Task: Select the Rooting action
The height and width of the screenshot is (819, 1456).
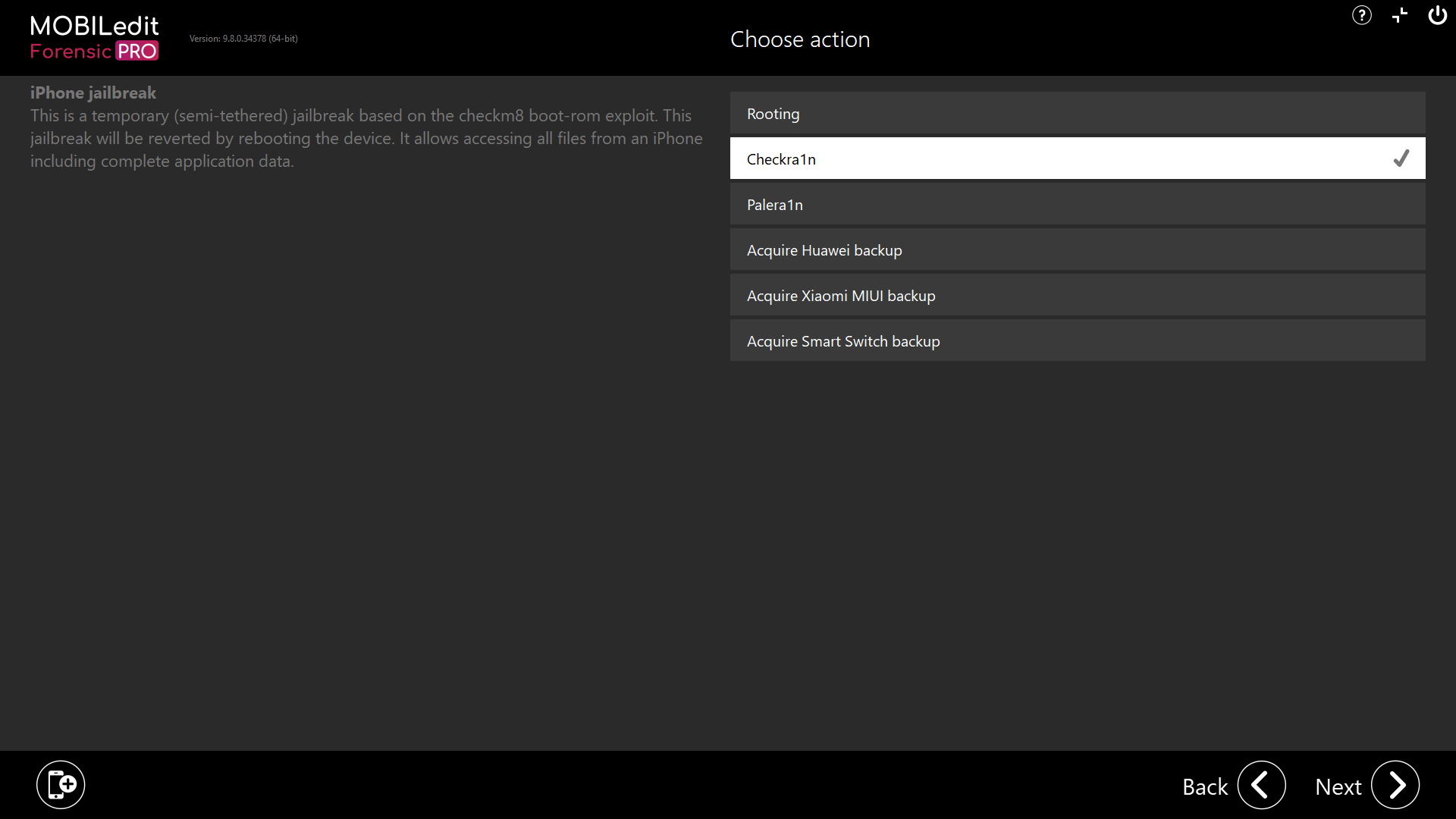Action: click(1078, 113)
